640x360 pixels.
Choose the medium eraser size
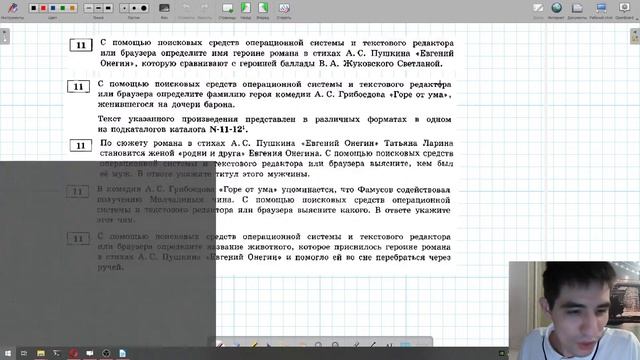click(134, 8)
